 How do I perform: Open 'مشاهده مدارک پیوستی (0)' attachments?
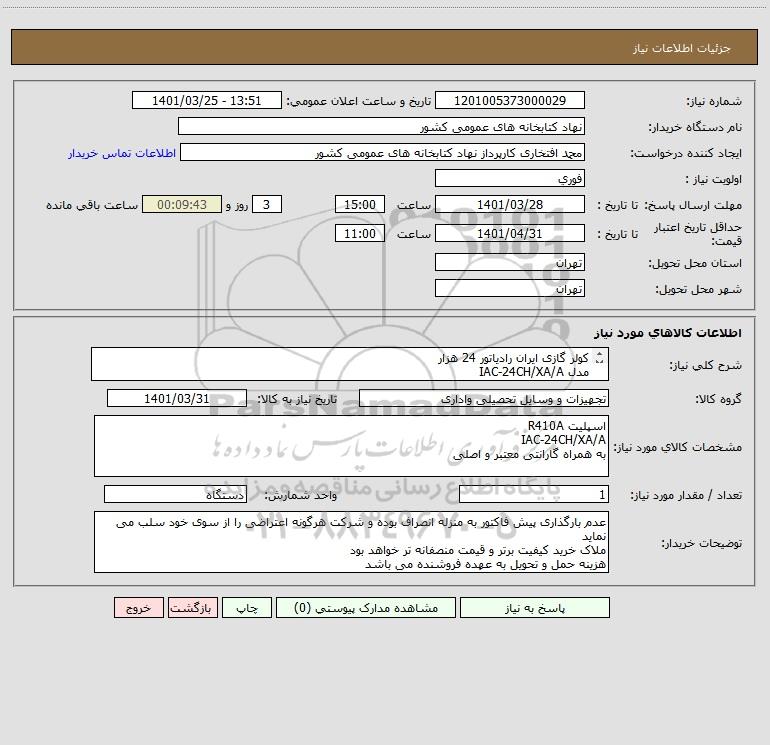click(x=366, y=608)
